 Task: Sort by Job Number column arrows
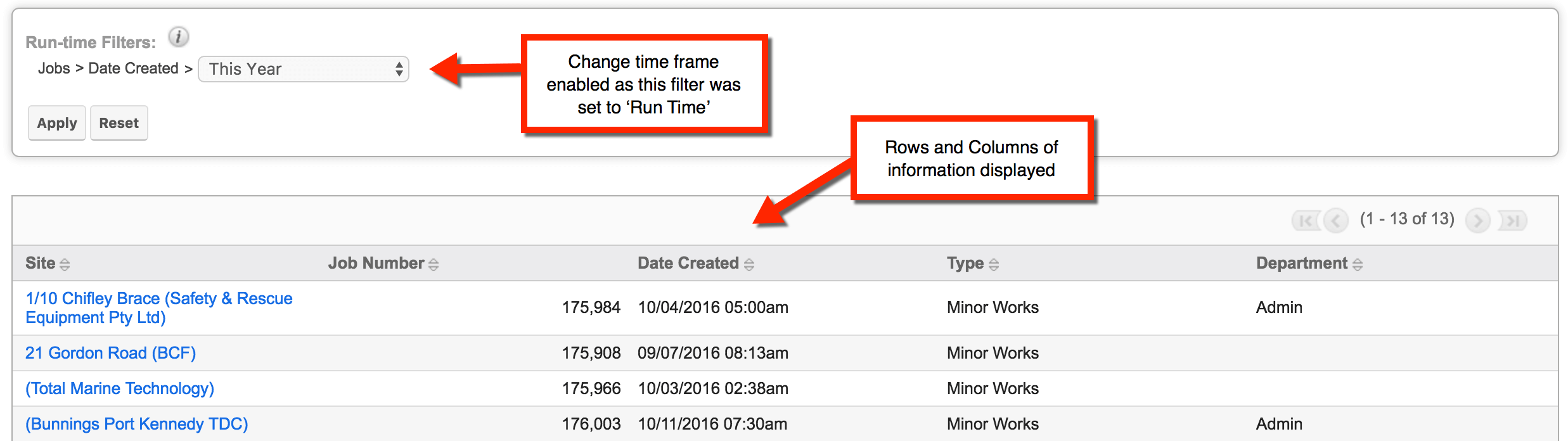pos(434,264)
